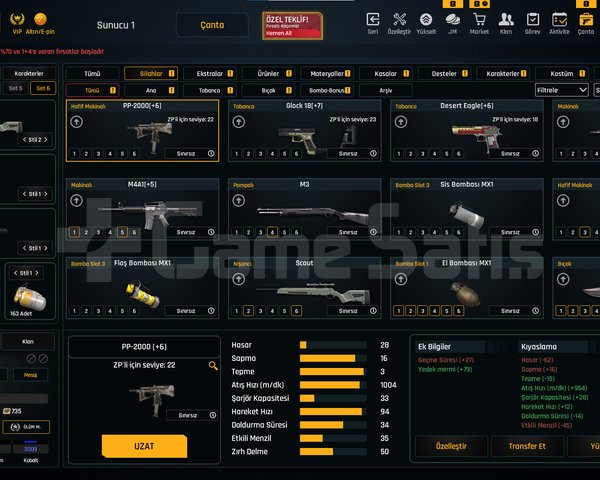Select the Sunucu 1 server label
Viewport: 600px width, 480px height.
pyautogui.click(x=116, y=25)
